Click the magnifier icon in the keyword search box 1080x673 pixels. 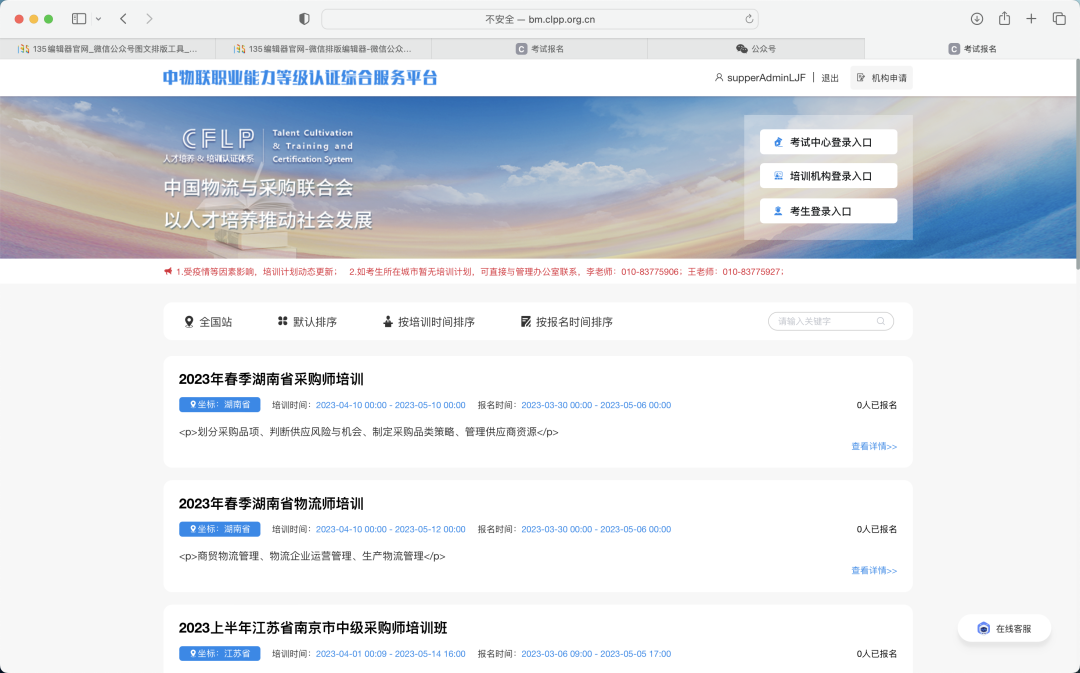pyautogui.click(x=881, y=321)
